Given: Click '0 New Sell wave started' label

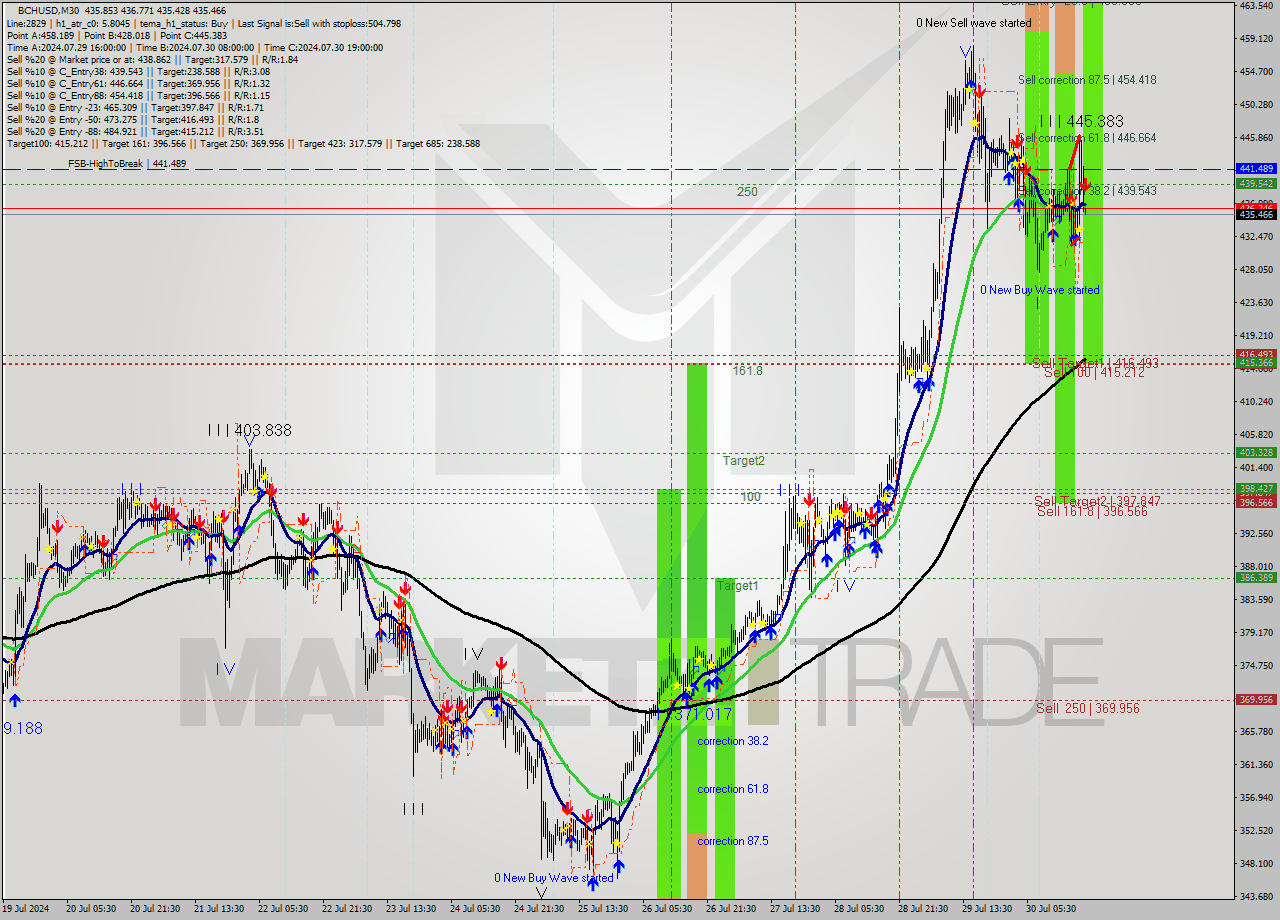Looking at the screenshot, I should [973, 23].
